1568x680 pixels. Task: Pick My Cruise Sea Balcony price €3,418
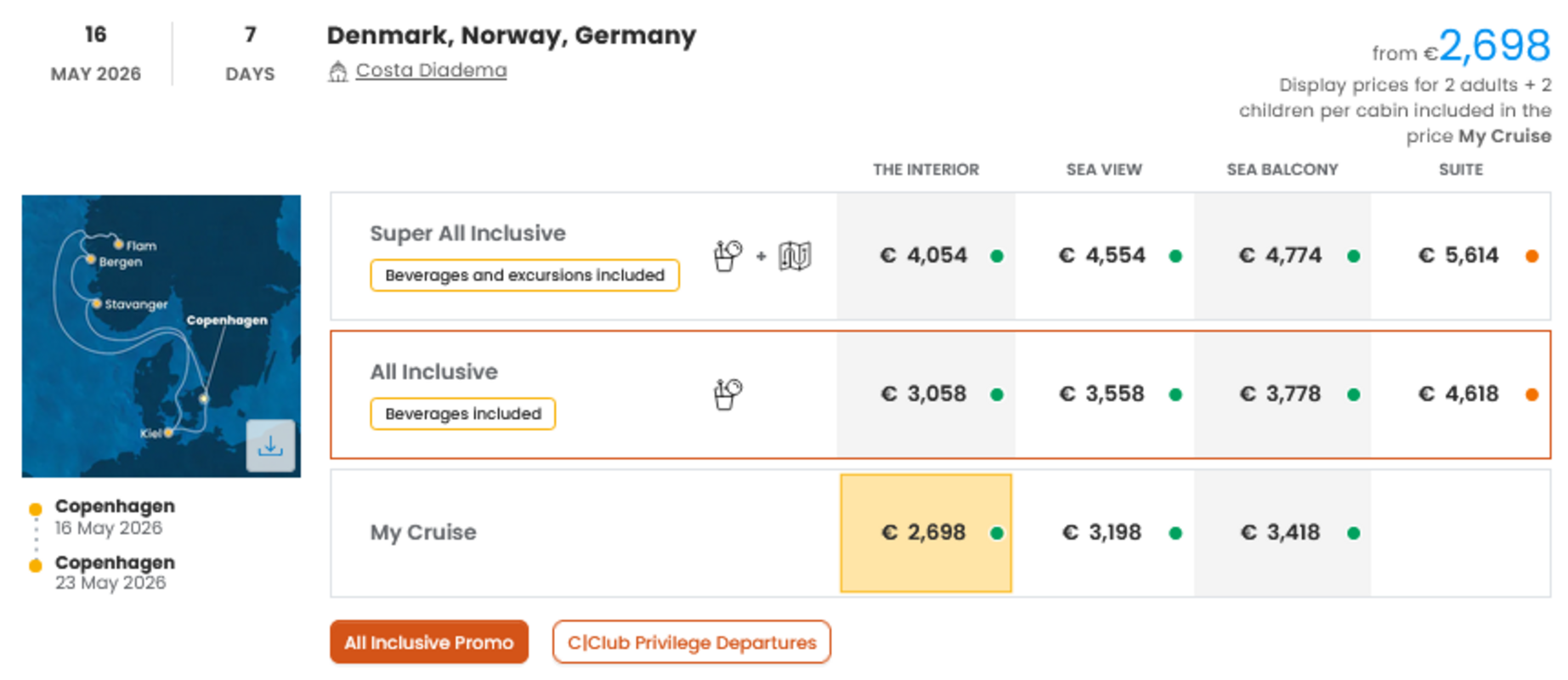pyautogui.click(x=1281, y=533)
